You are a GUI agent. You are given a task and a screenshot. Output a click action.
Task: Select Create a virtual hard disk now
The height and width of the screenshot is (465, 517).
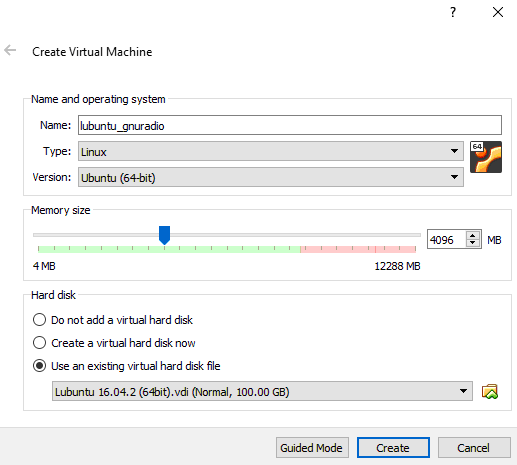pos(114,343)
